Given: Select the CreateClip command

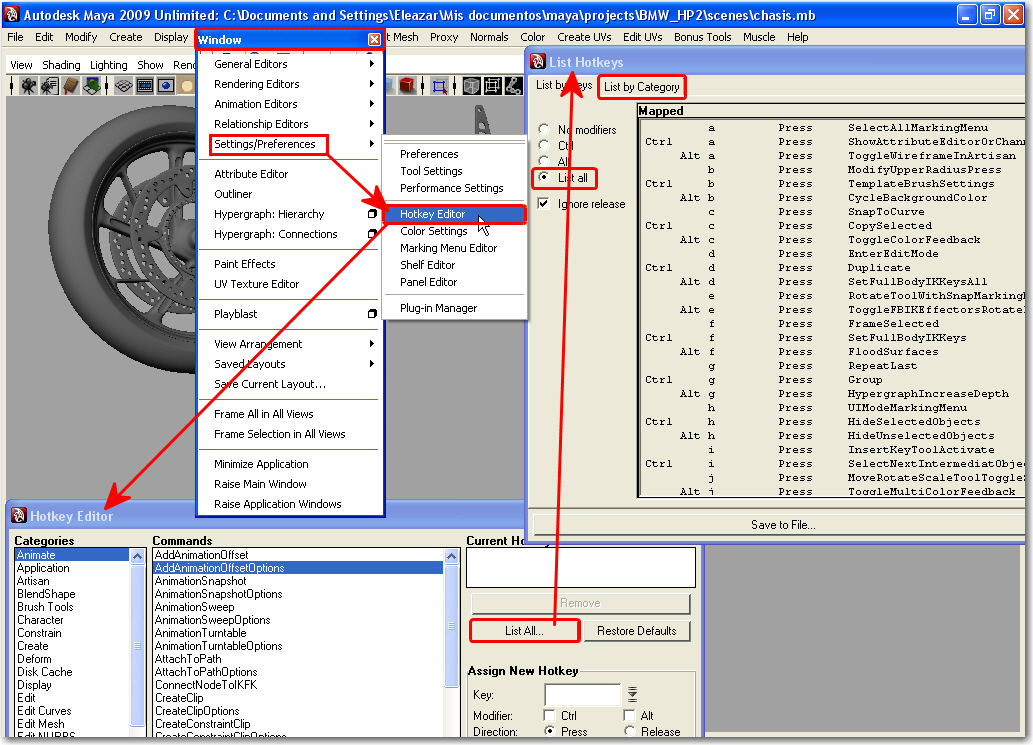Looking at the screenshot, I should click(x=179, y=698).
